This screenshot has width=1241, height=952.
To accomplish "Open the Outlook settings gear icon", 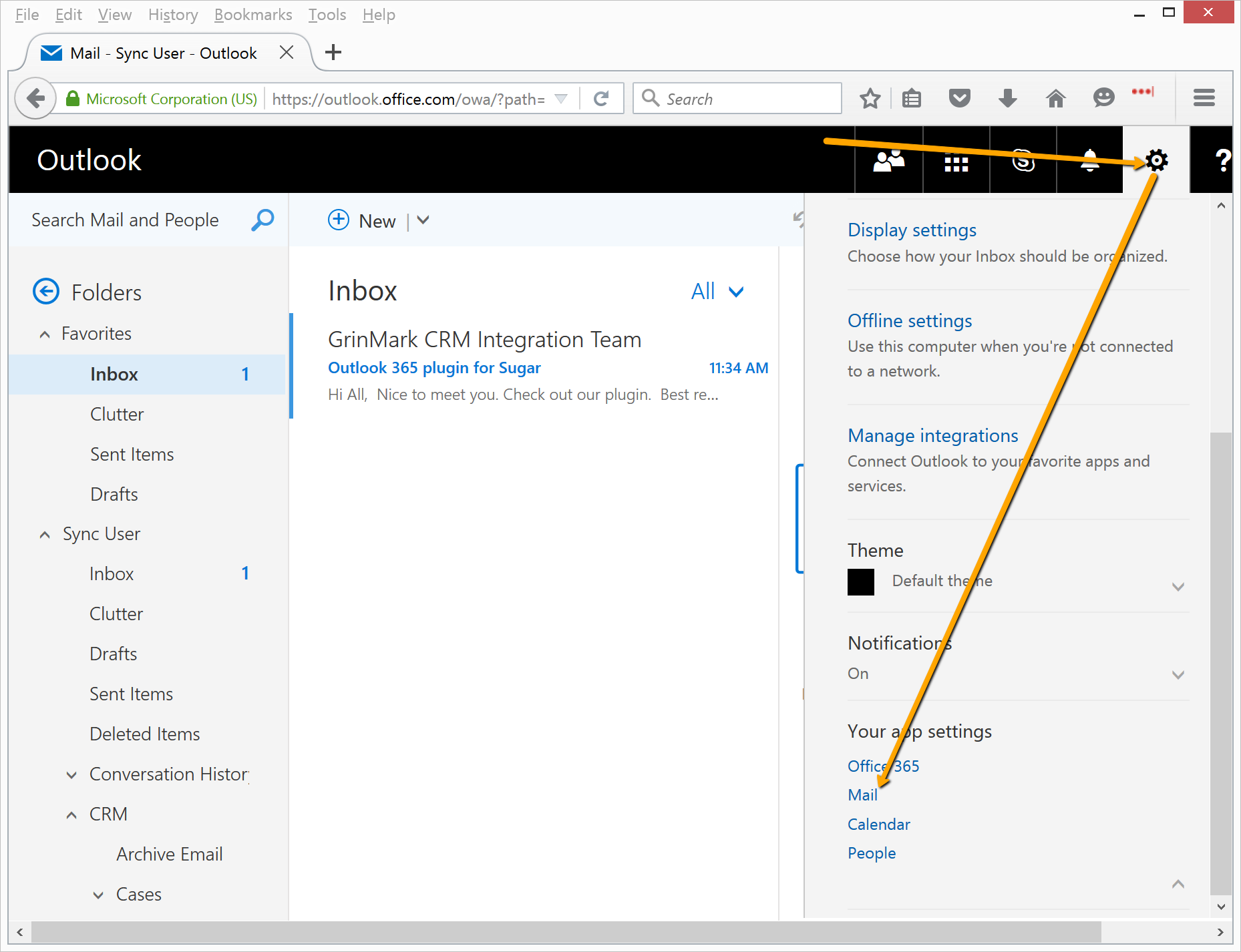I will point(1156,160).
